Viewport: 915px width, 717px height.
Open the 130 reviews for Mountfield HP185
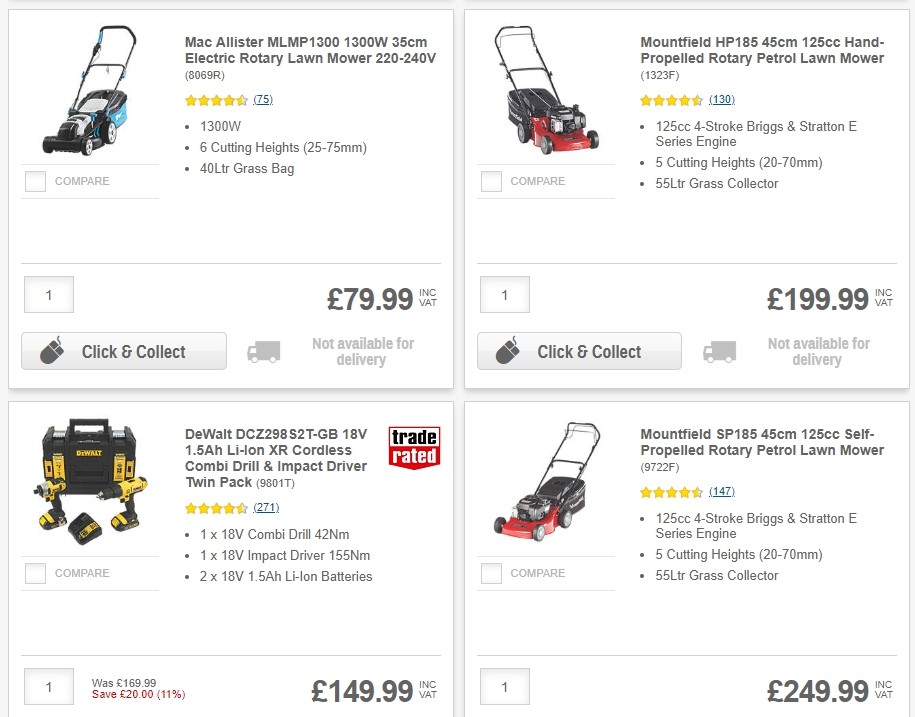coord(723,100)
